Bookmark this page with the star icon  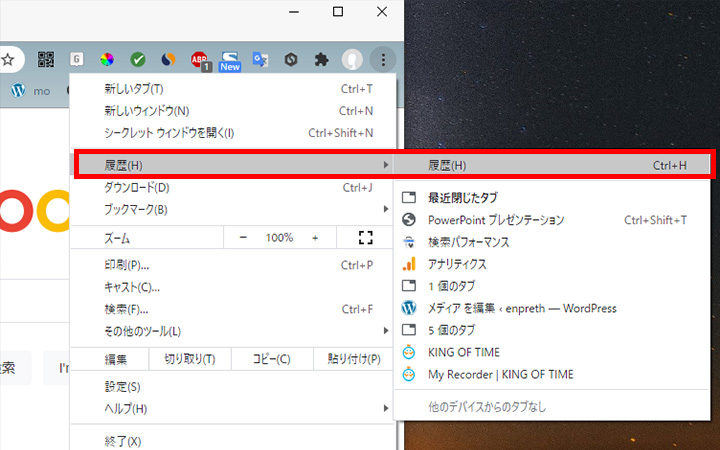click(8, 59)
